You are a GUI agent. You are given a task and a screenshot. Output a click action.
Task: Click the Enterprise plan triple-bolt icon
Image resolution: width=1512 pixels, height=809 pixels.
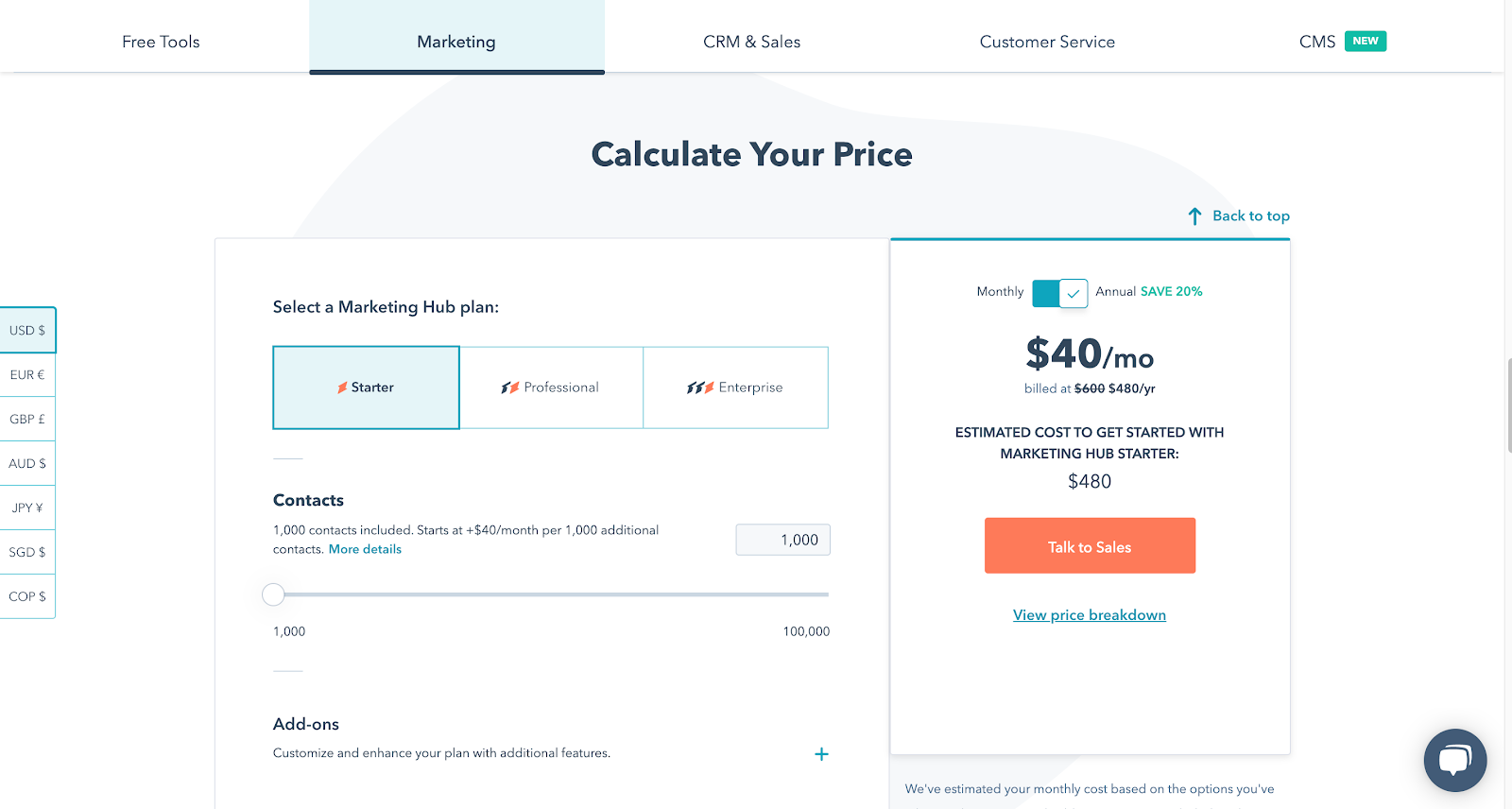pyautogui.click(x=700, y=387)
